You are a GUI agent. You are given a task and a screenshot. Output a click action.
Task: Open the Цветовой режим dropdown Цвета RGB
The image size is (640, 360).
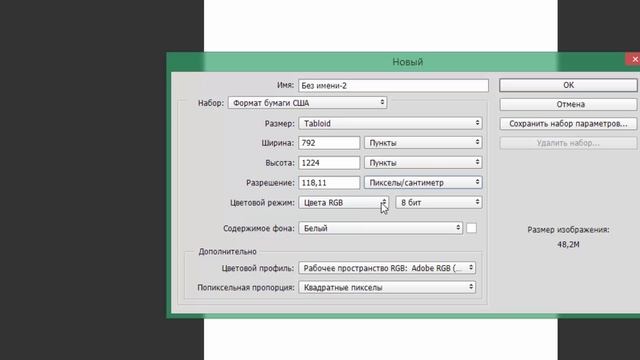pos(343,202)
